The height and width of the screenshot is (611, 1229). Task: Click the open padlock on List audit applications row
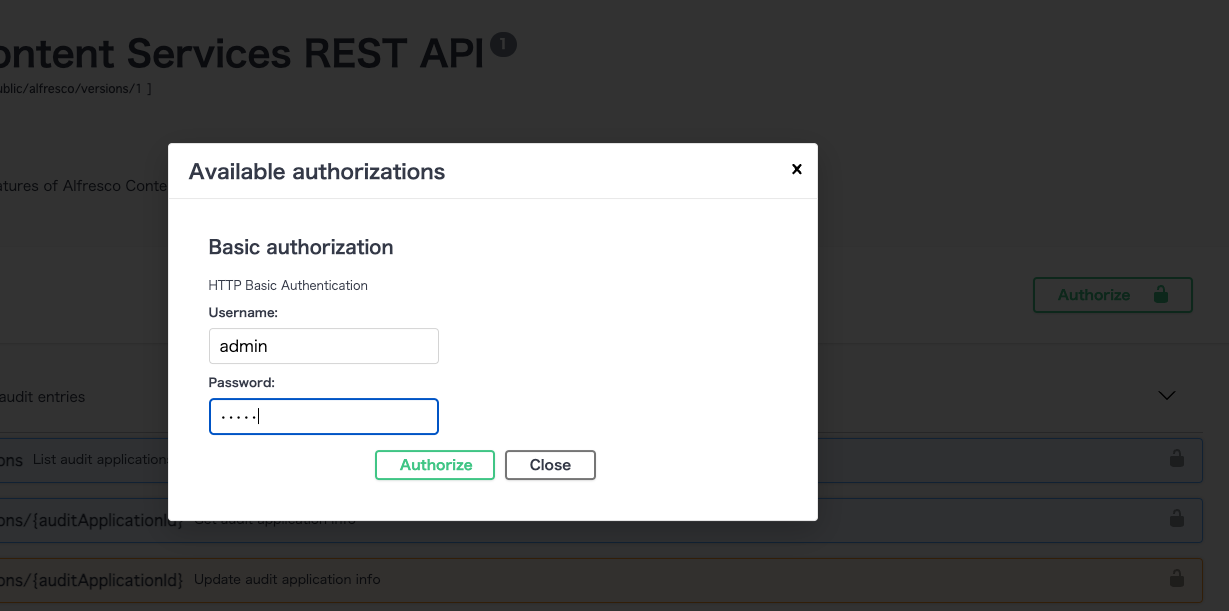point(1177,460)
